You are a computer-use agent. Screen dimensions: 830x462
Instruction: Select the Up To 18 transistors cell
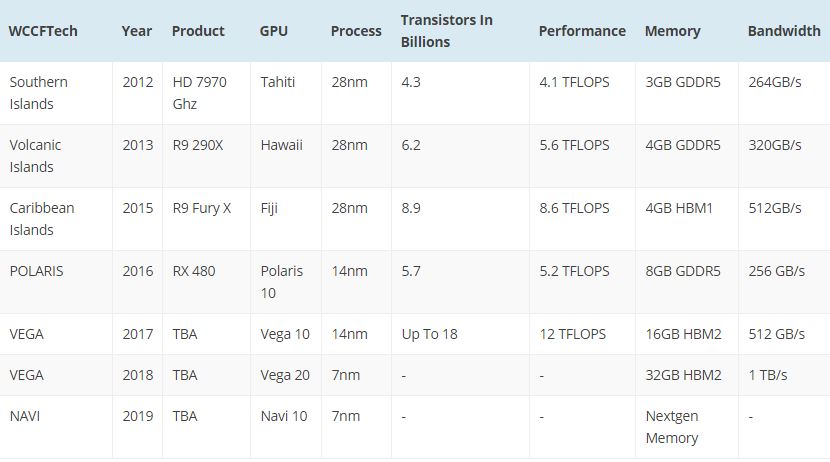(429, 334)
